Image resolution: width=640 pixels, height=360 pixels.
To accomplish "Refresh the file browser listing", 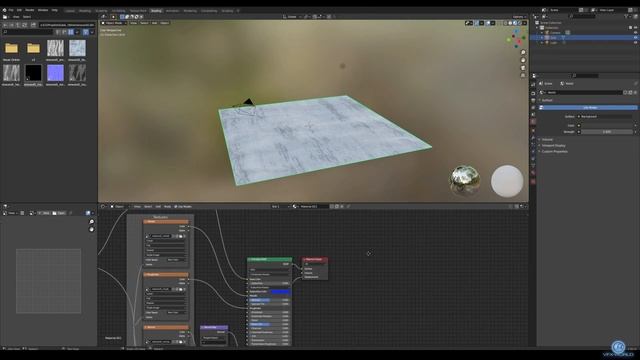I will 24,25.
